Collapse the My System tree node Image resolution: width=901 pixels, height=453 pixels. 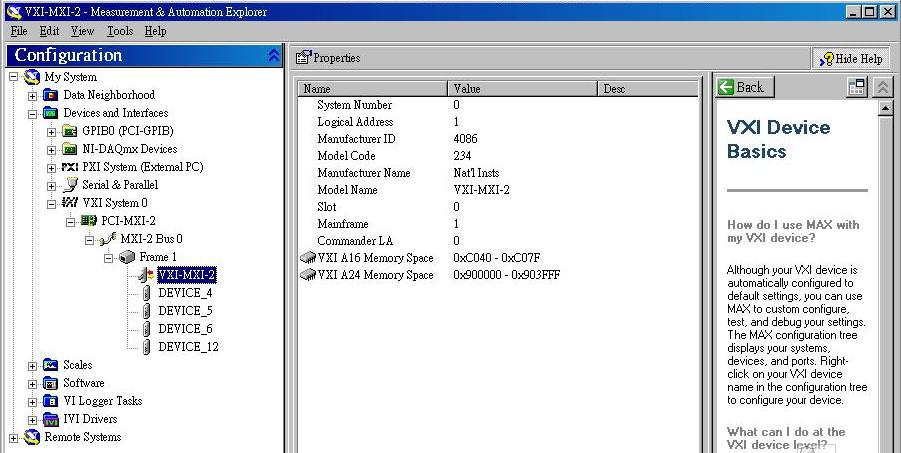14,77
